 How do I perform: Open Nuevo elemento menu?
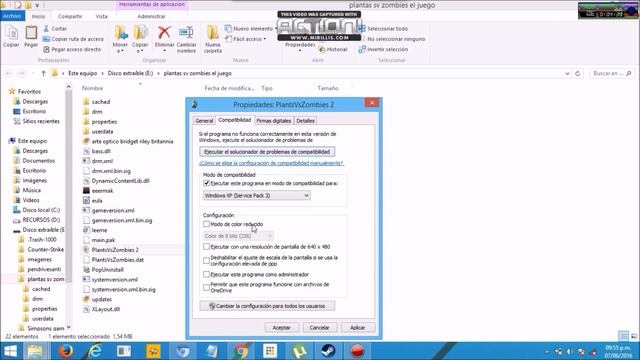pos(250,29)
